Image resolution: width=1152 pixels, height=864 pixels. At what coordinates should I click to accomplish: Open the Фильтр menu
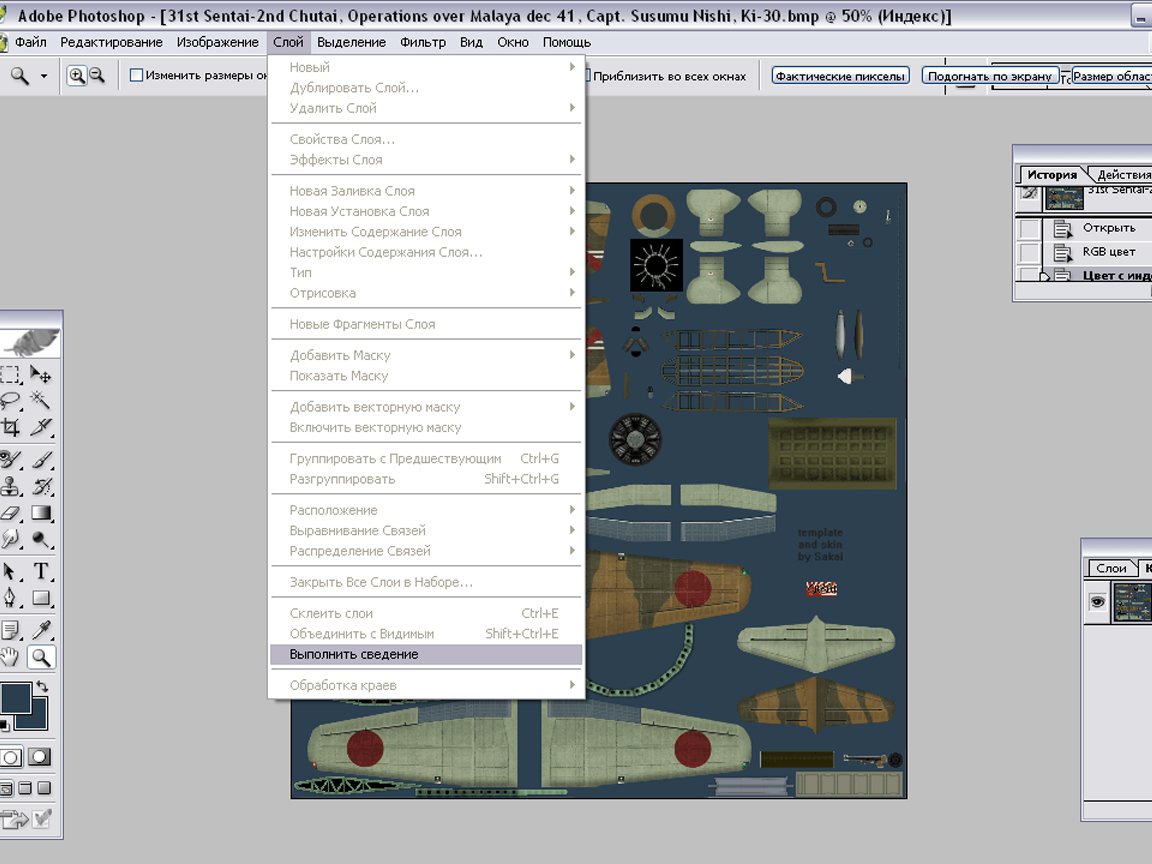422,43
